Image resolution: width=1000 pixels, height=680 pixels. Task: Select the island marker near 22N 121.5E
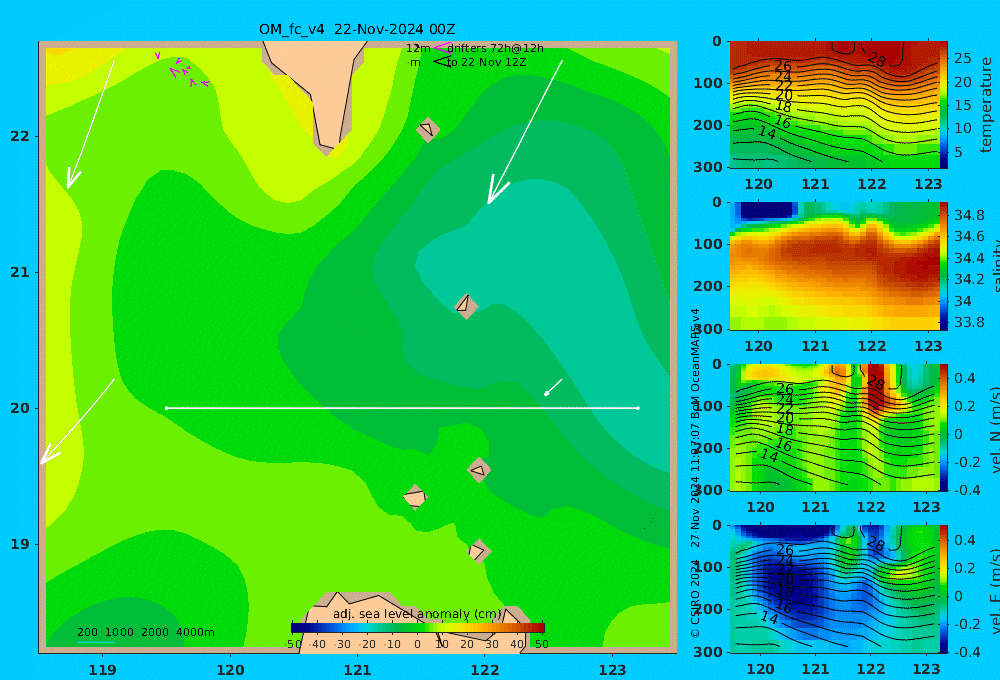(427, 129)
